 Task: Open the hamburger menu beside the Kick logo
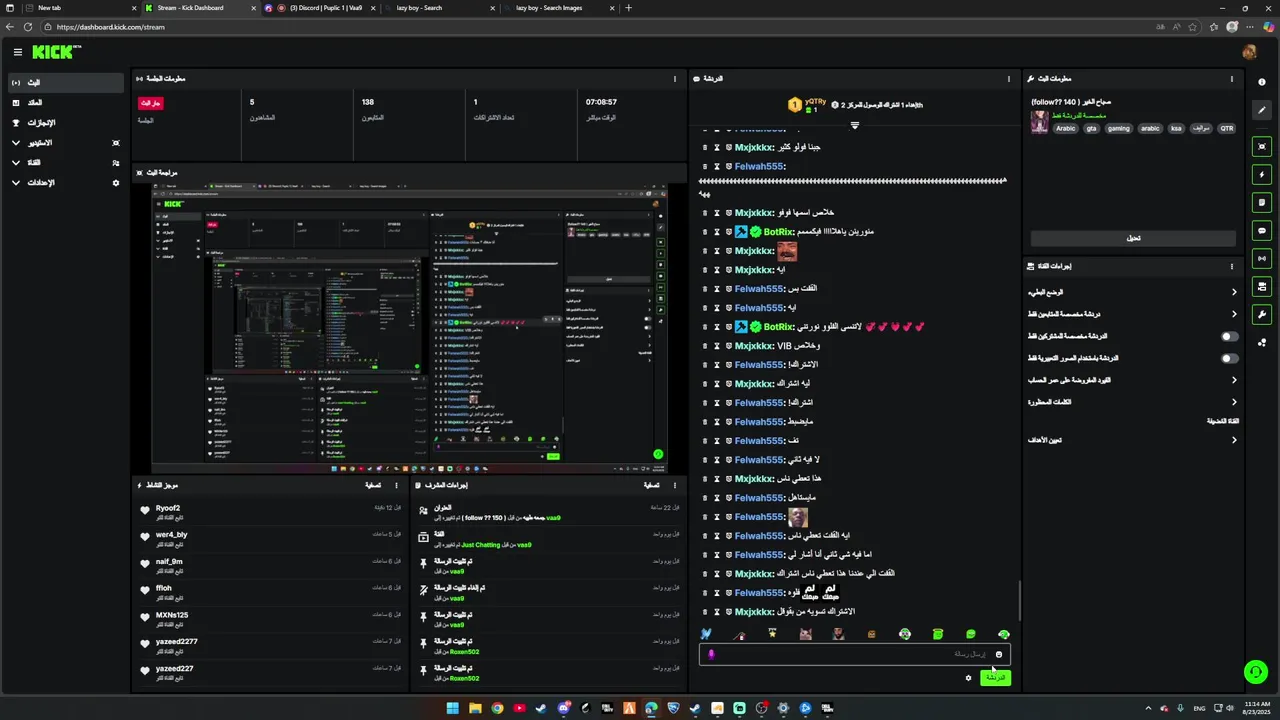pyautogui.click(x=17, y=52)
